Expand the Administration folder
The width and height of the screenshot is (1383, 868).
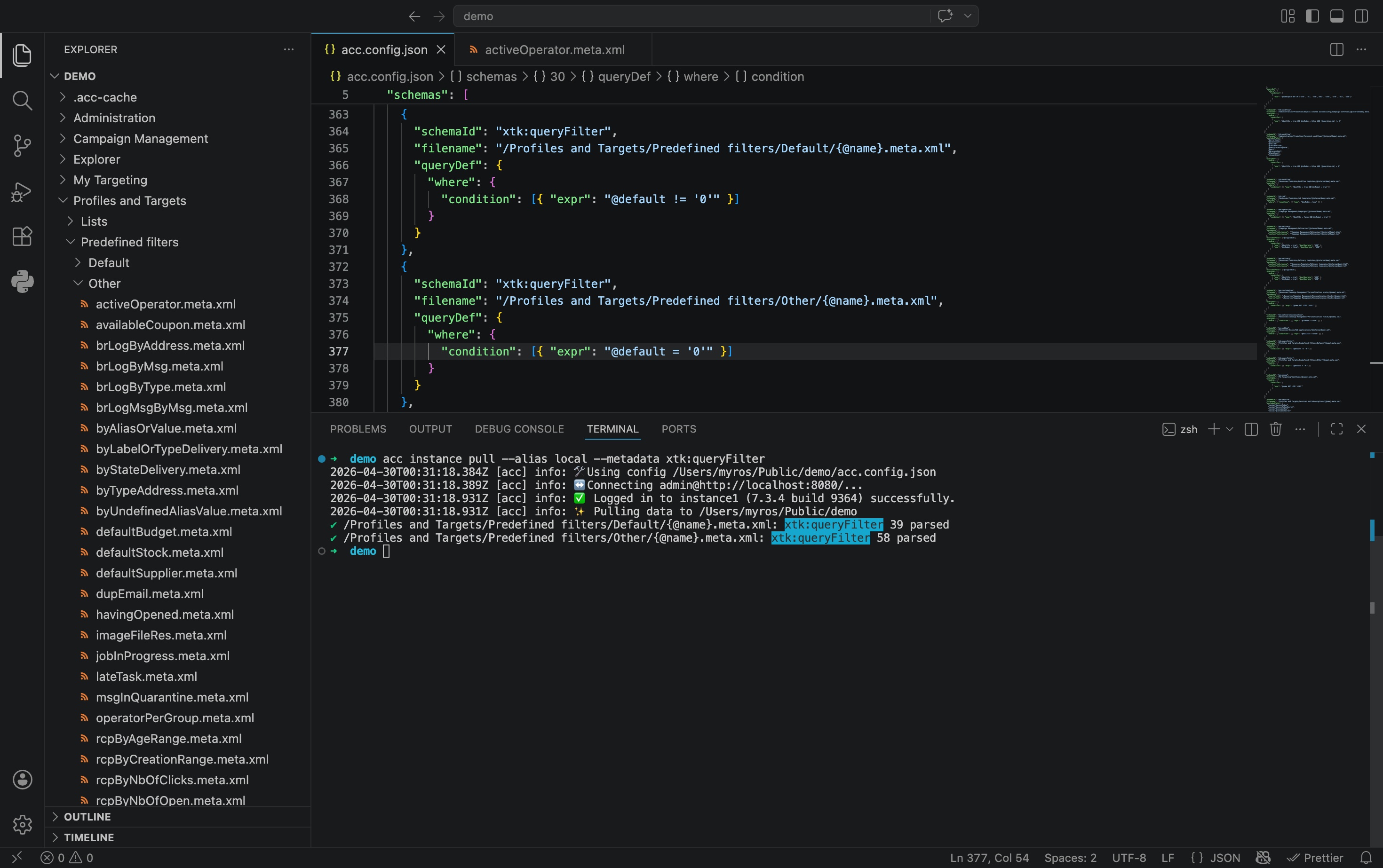tap(114, 118)
